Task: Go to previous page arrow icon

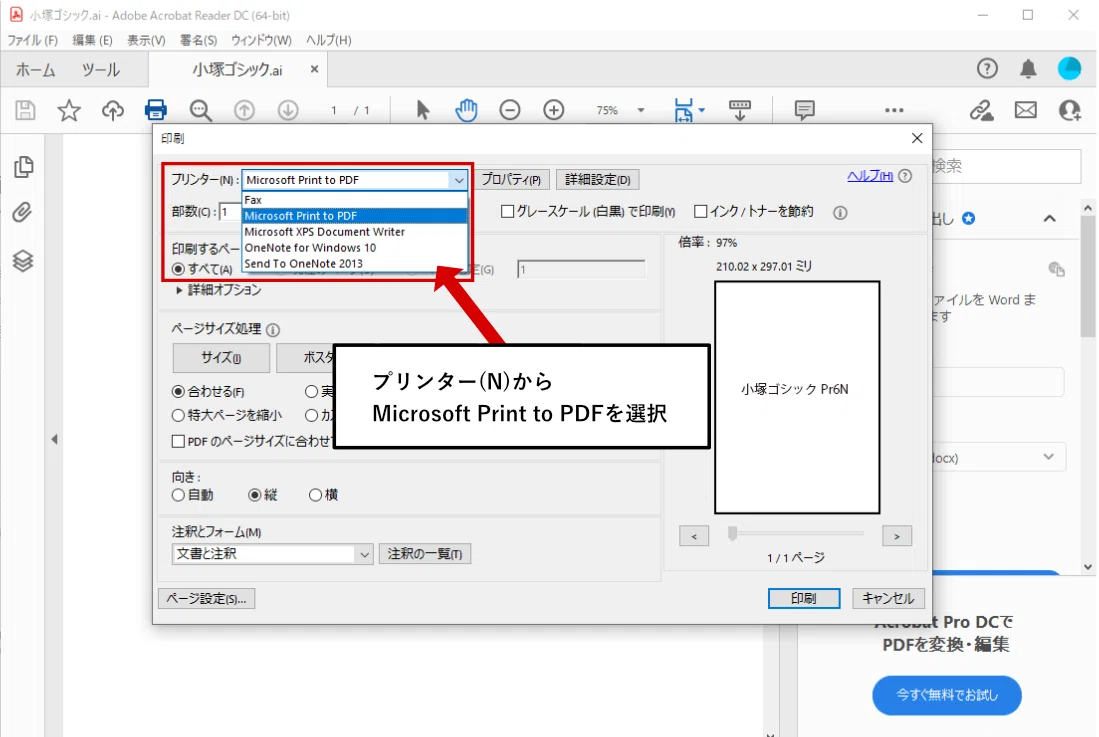Action: coord(244,110)
